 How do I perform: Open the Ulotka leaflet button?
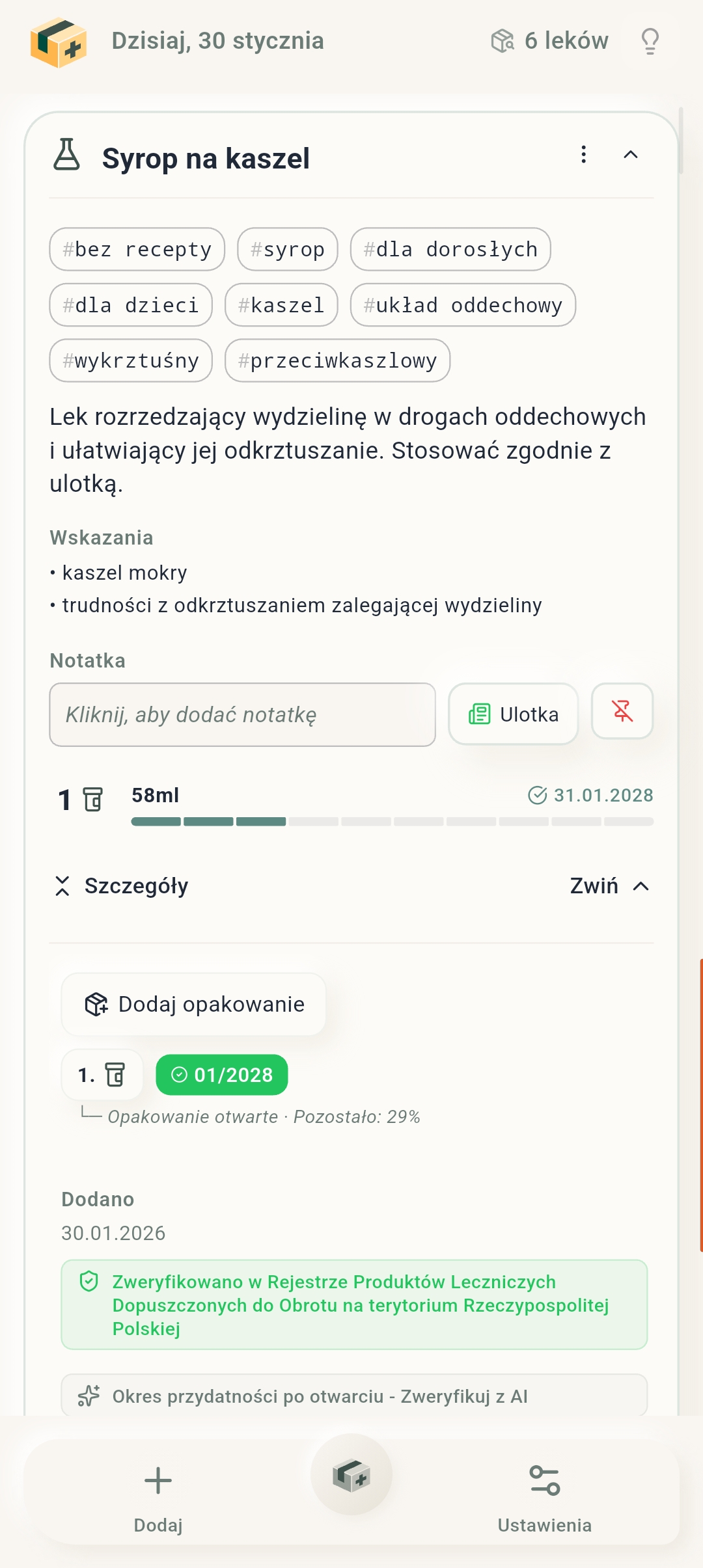click(513, 714)
